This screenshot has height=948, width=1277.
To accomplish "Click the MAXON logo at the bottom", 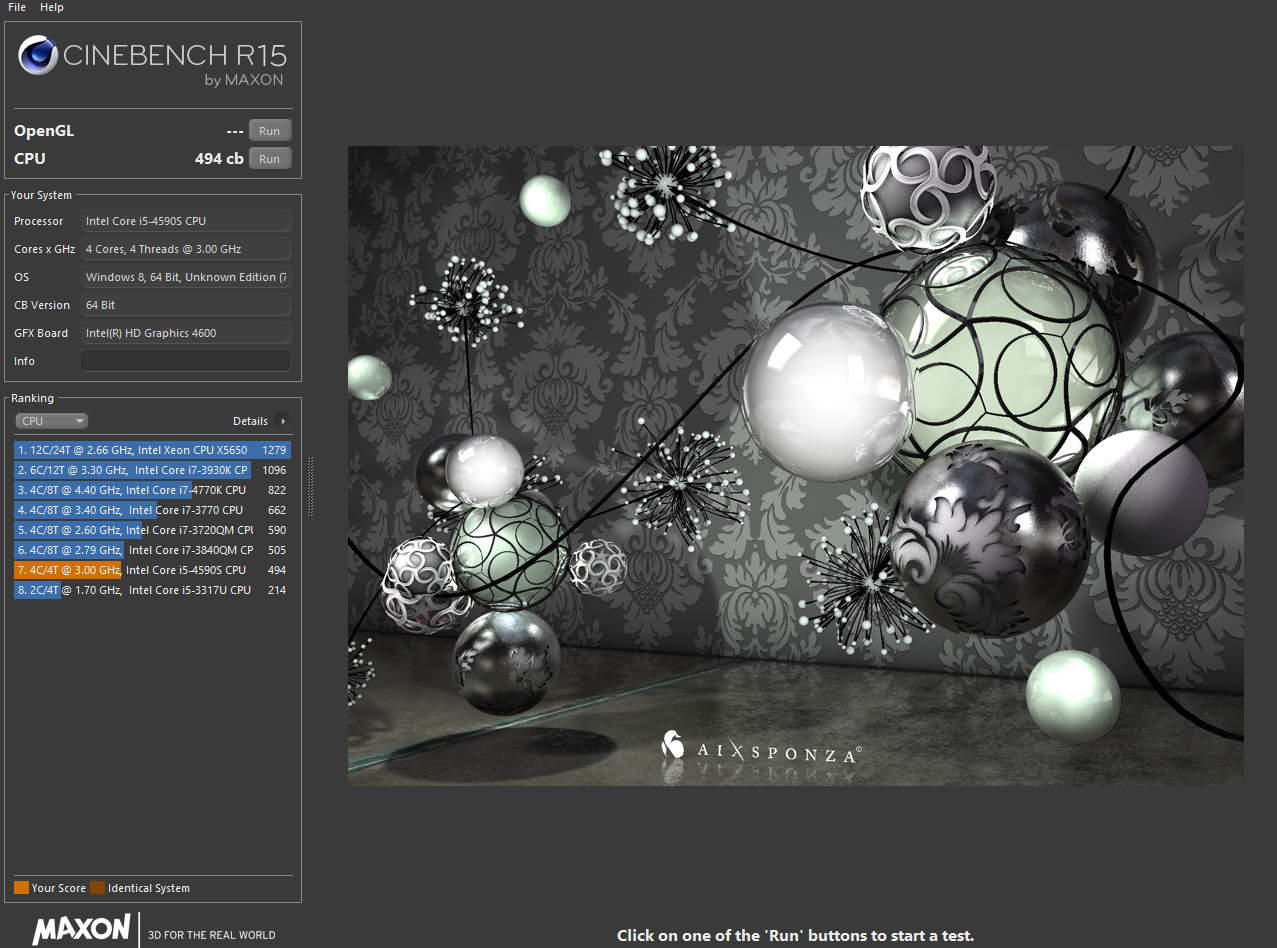I will point(81,929).
